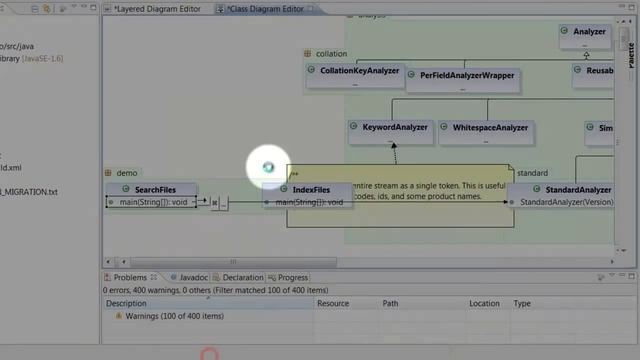Viewport: 640px width, 360px height.
Task: Click the class icon on StandardAnalyzer
Action: tap(537, 189)
